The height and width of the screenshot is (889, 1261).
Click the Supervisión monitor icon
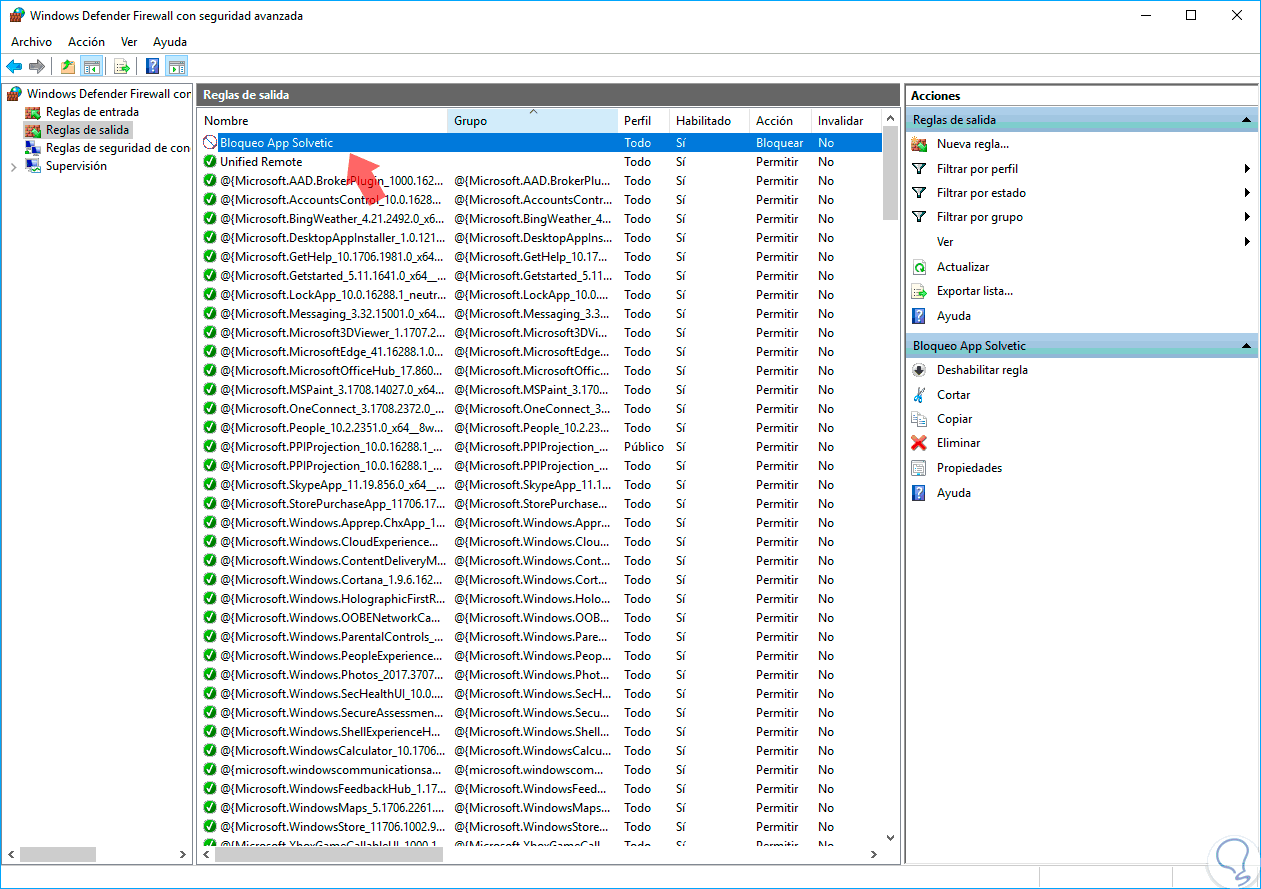(x=34, y=166)
